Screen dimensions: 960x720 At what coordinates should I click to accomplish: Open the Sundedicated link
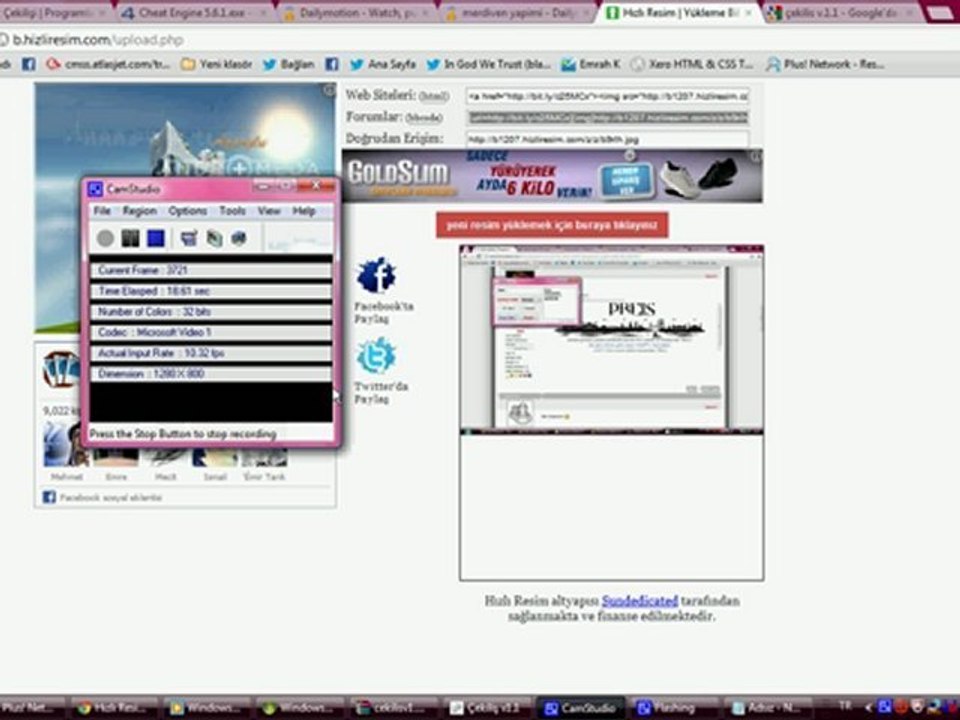click(640, 601)
